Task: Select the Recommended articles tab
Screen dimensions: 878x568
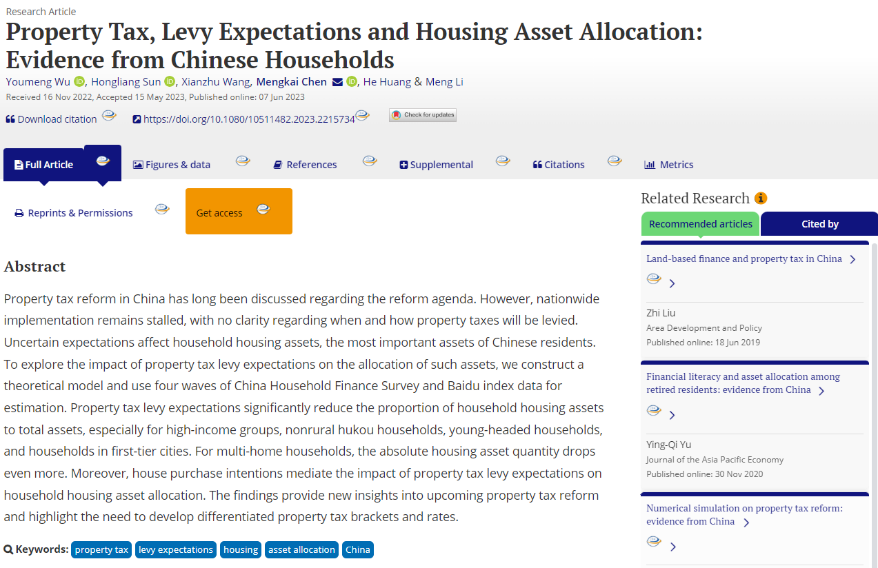Action: pos(700,224)
